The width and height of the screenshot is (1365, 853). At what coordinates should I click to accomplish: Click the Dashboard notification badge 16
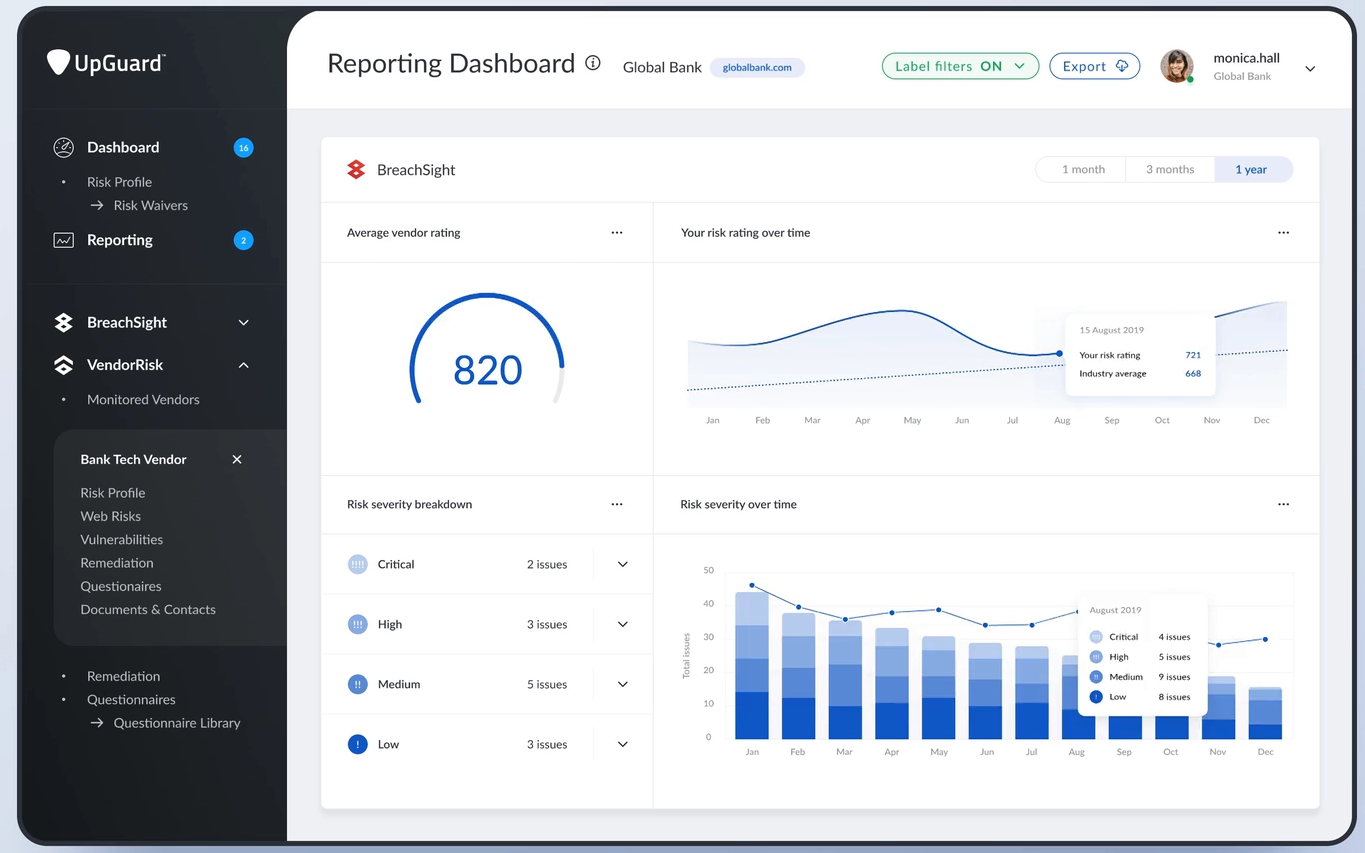[243, 148]
